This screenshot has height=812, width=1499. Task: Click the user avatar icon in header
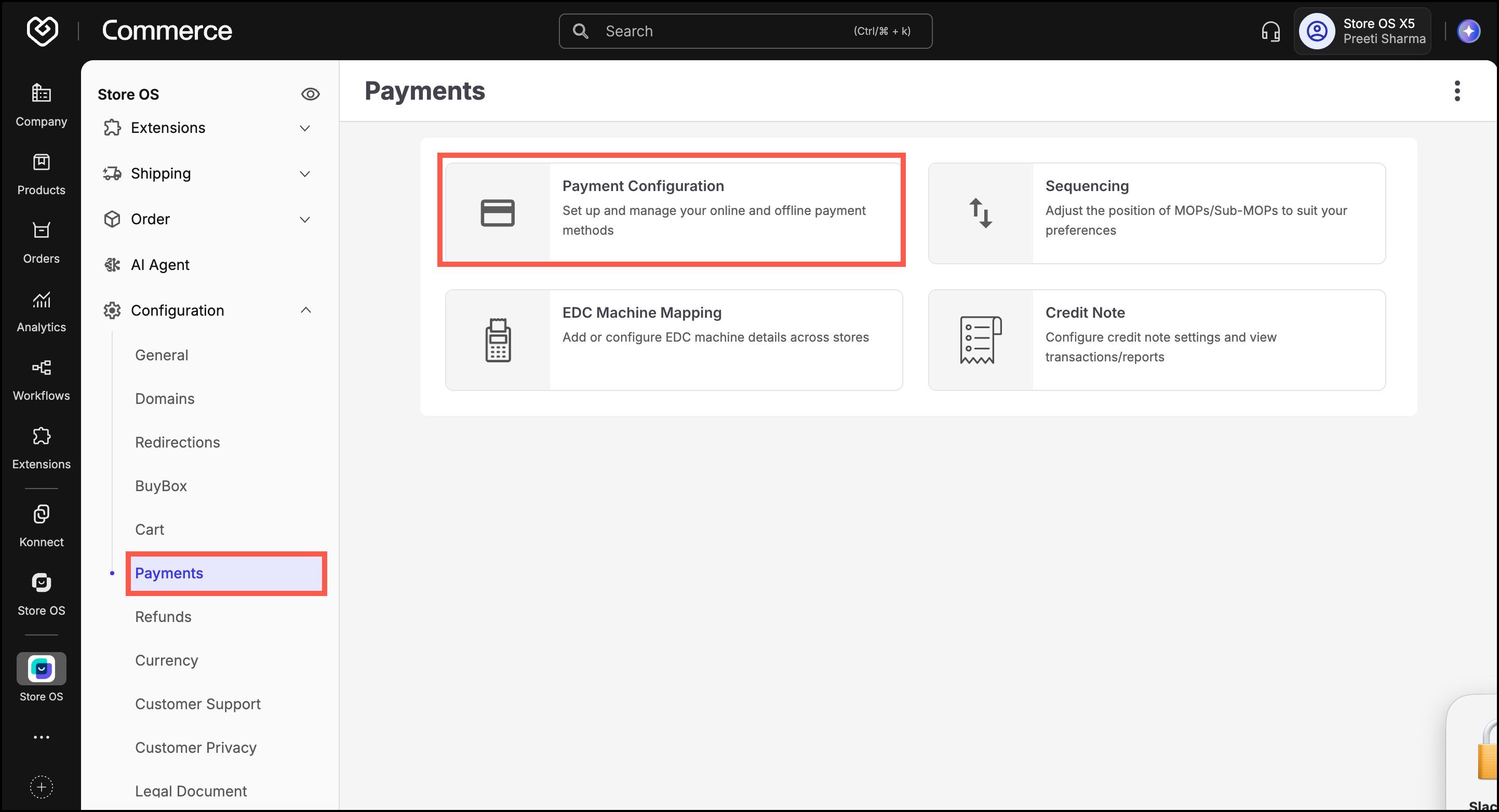coord(1317,31)
